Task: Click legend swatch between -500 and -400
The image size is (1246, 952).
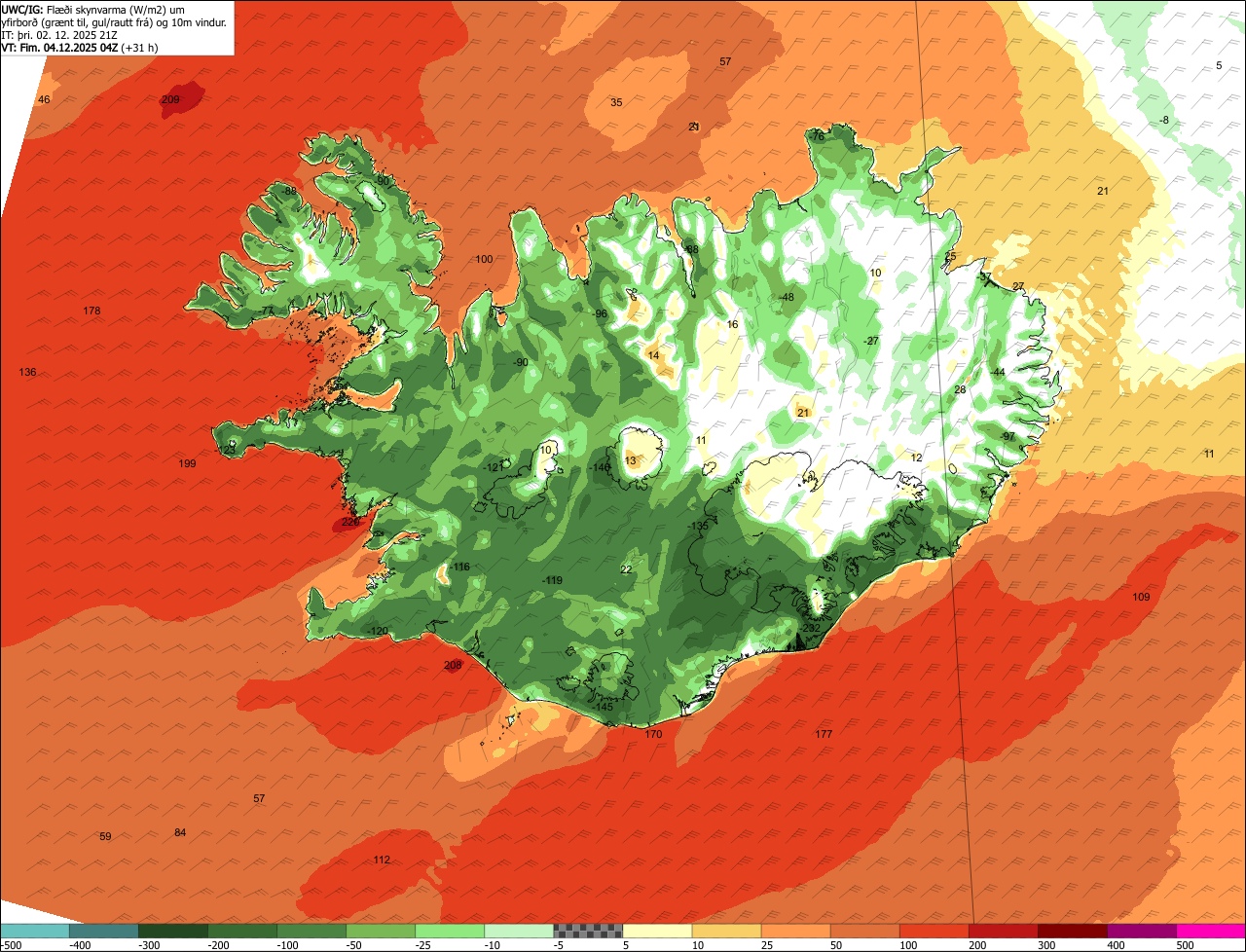Action: [x=34, y=931]
